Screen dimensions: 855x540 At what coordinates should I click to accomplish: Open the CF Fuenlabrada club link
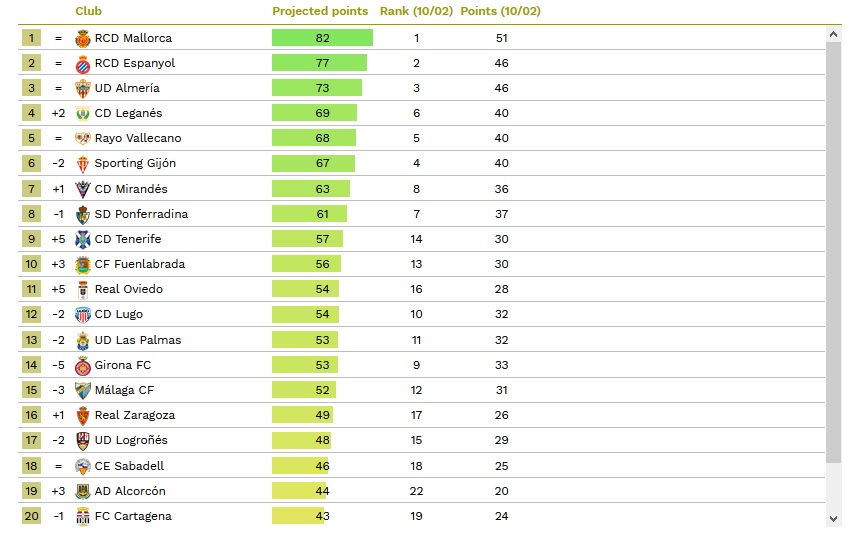coord(139,264)
